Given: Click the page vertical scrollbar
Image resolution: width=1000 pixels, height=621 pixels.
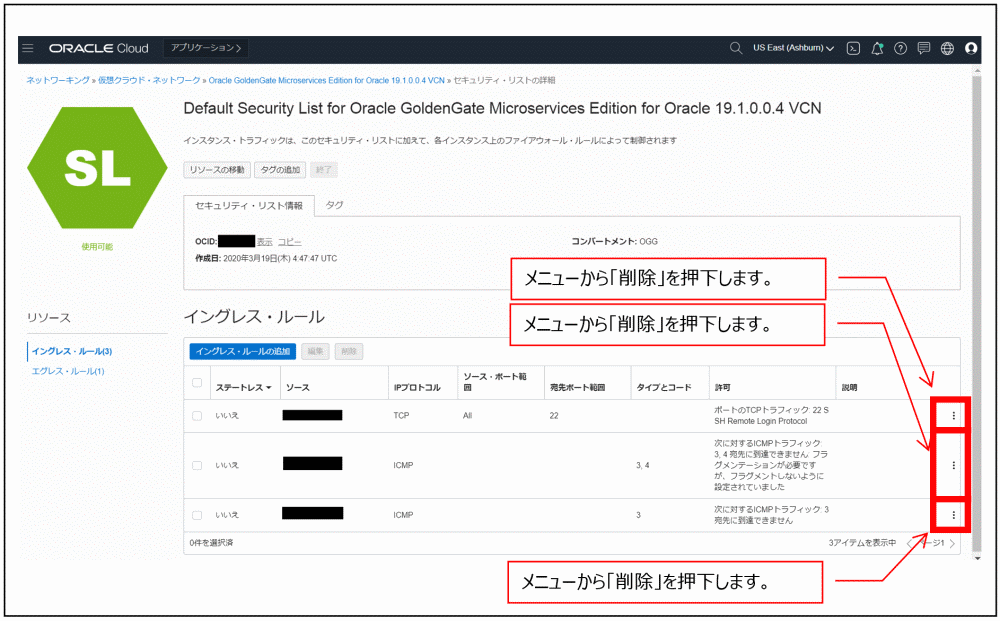Looking at the screenshot, I should pos(976,312).
